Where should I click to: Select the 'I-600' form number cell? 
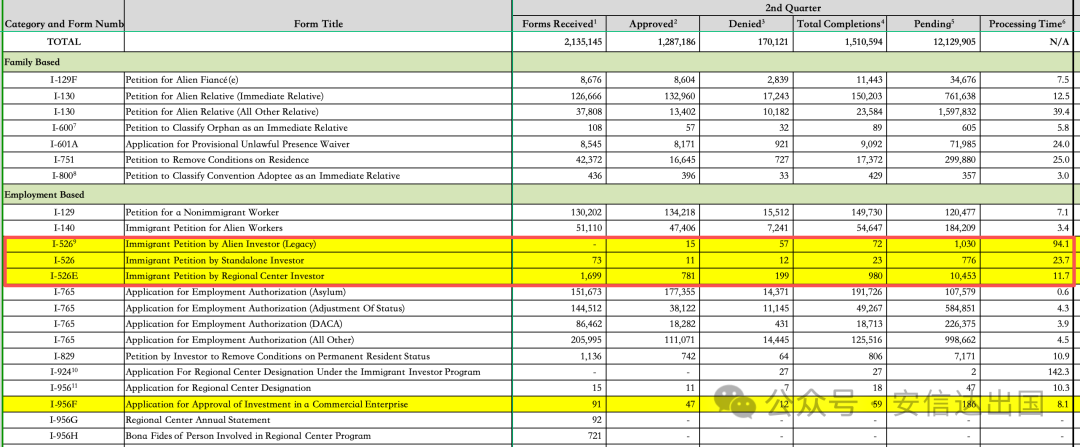coord(63,127)
